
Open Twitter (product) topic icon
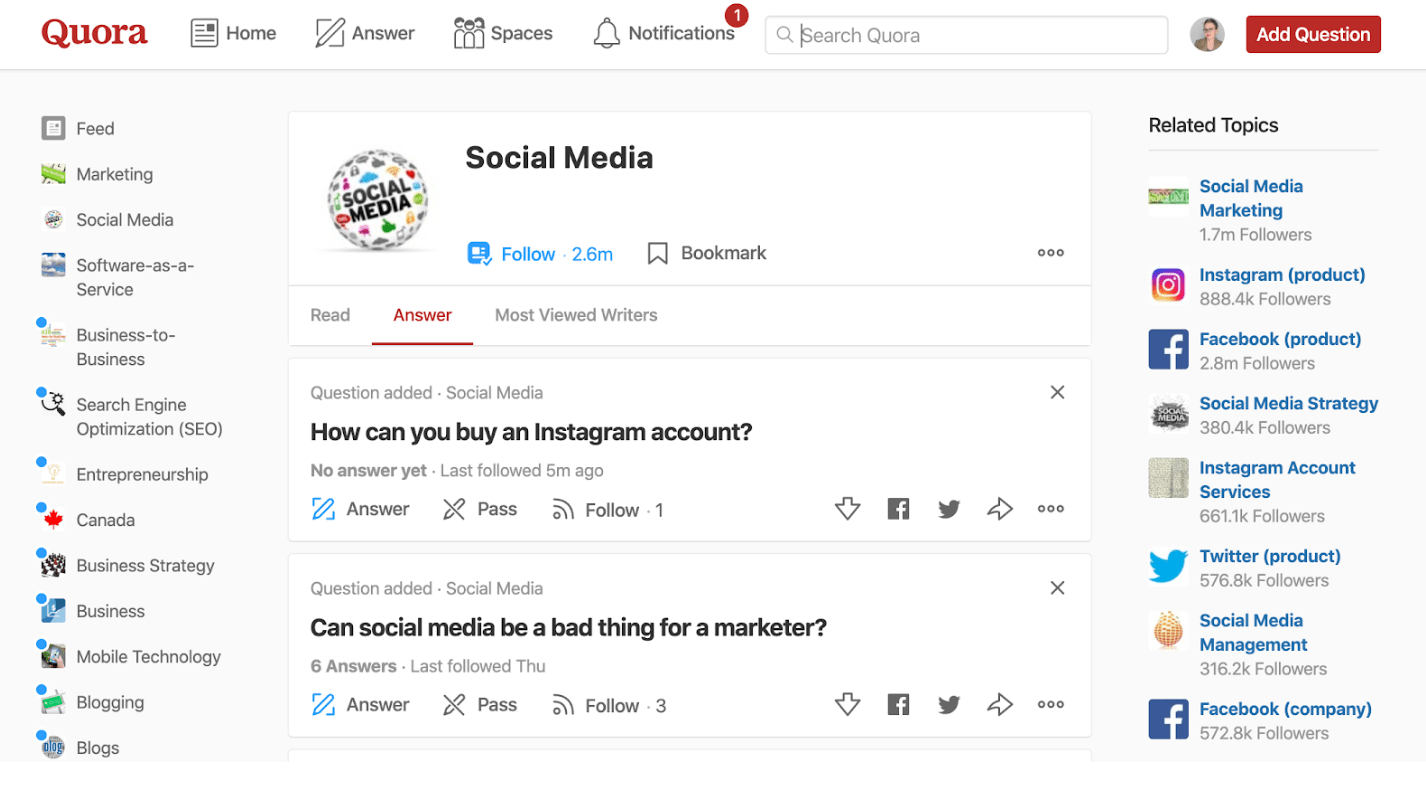pos(1168,567)
